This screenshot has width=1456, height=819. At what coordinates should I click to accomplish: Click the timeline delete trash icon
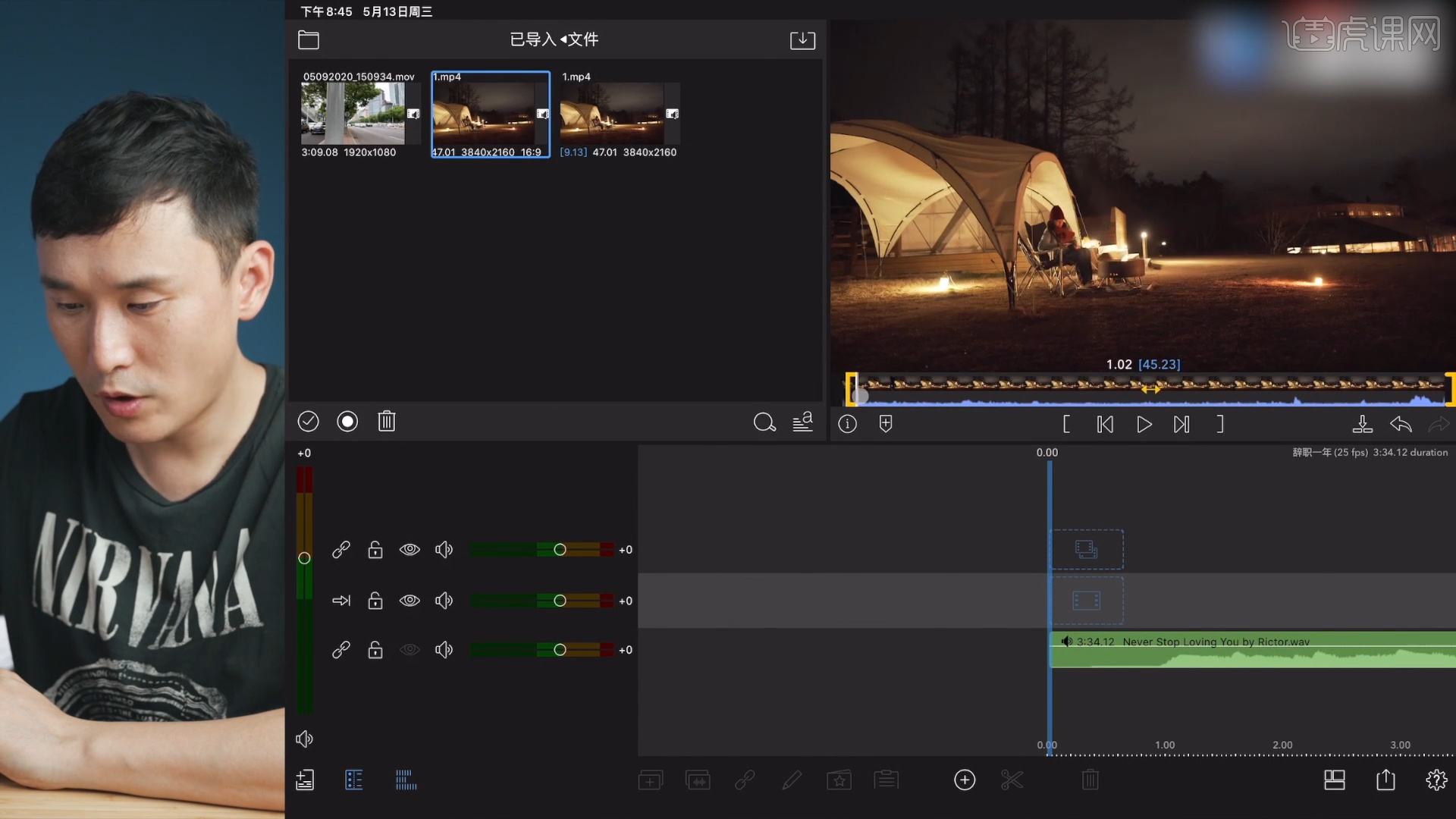[x=1090, y=780]
